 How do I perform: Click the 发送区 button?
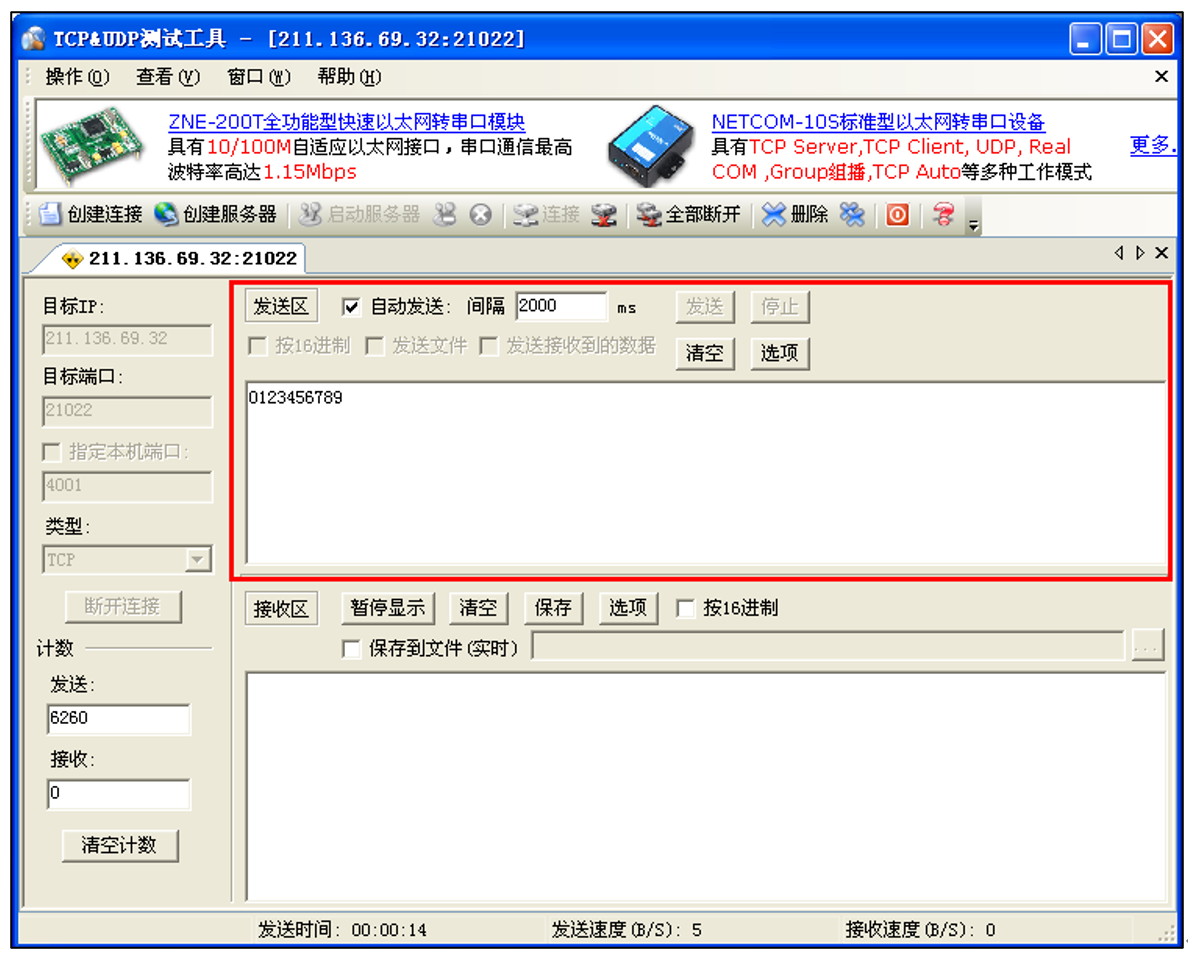pyautogui.click(x=281, y=306)
